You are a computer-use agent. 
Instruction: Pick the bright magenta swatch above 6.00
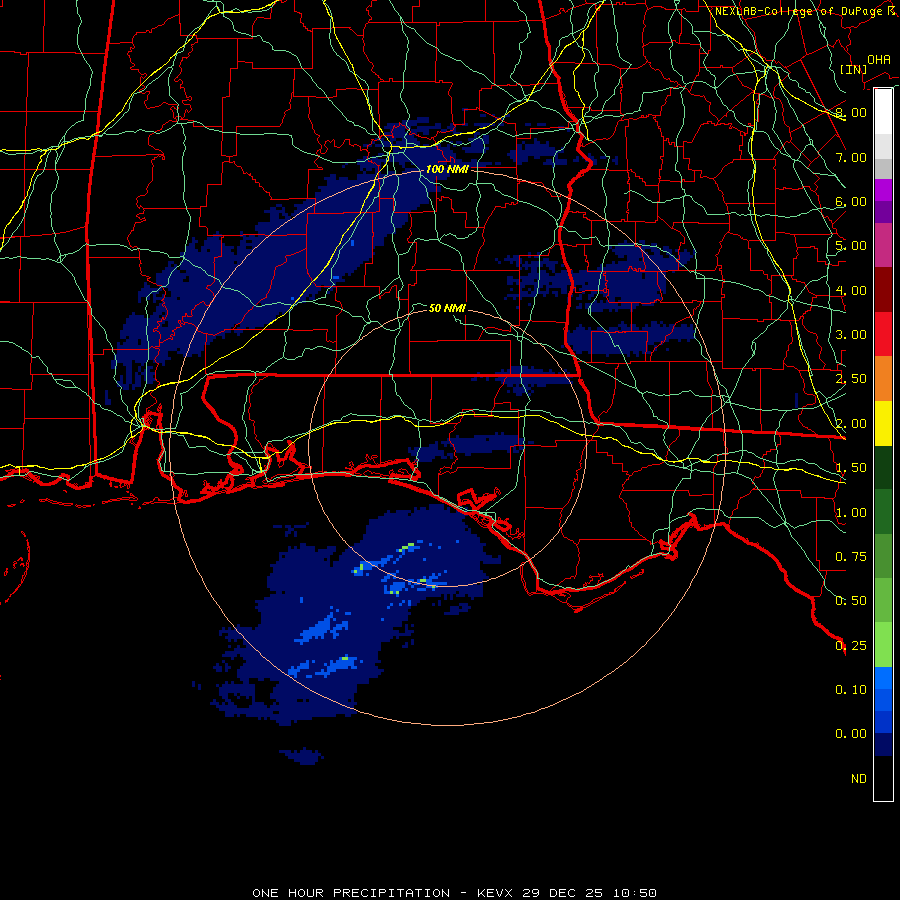click(883, 190)
